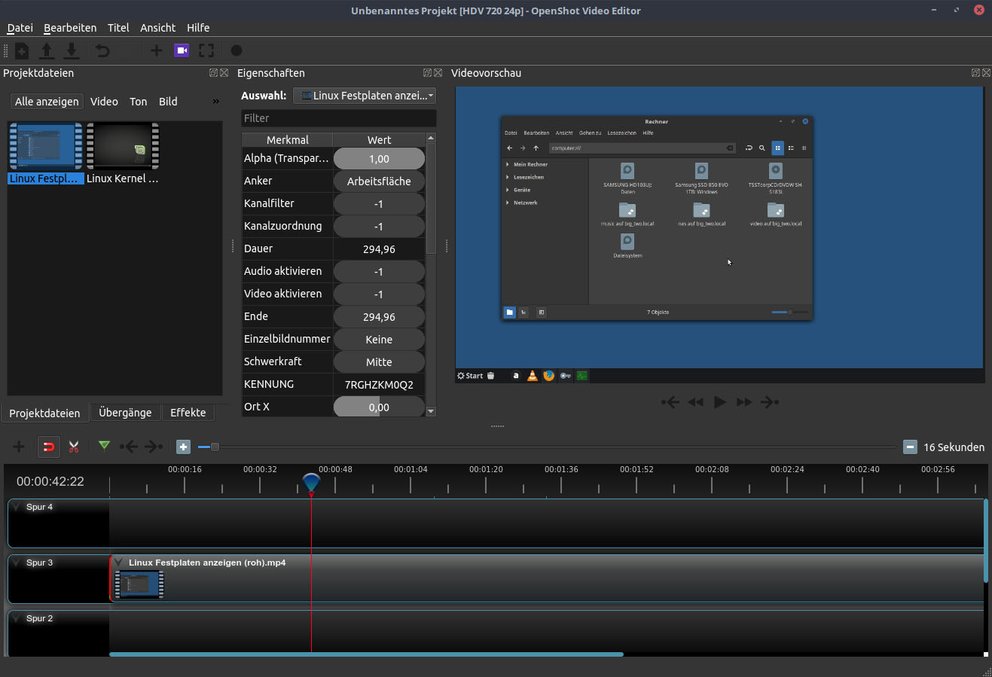The width and height of the screenshot is (992, 677).
Task: Click the fast forward button in preview
Action: 744,402
